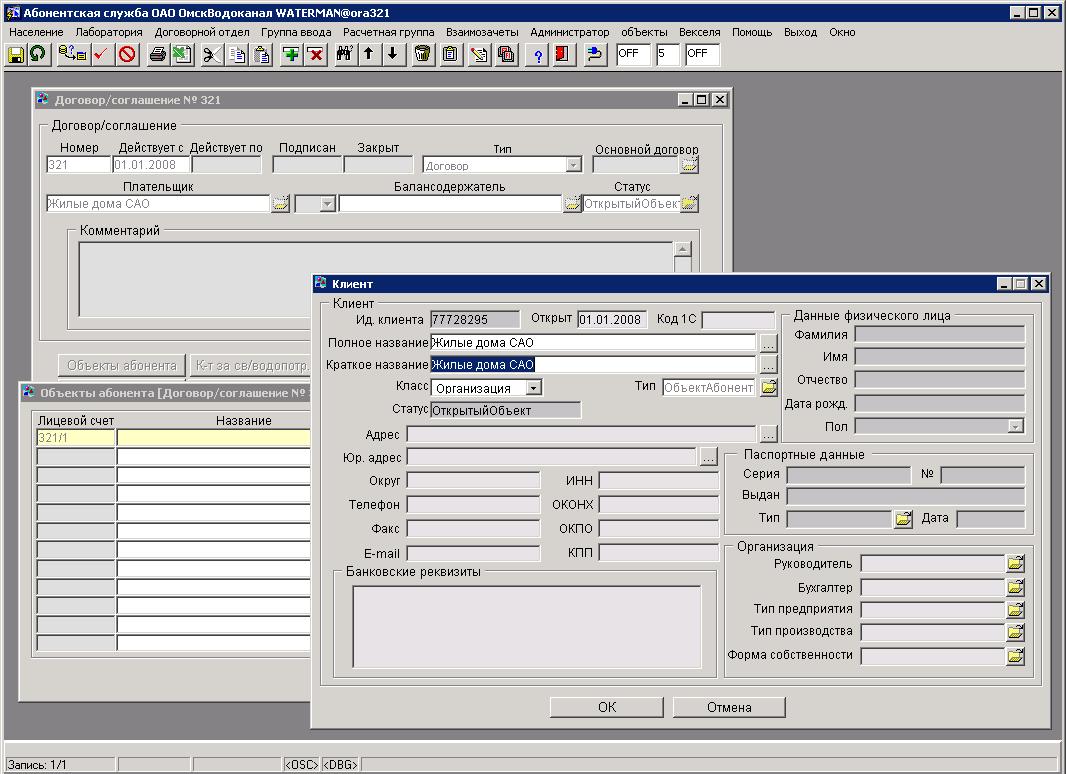Click the Save diskette toolbar icon

pos(16,54)
